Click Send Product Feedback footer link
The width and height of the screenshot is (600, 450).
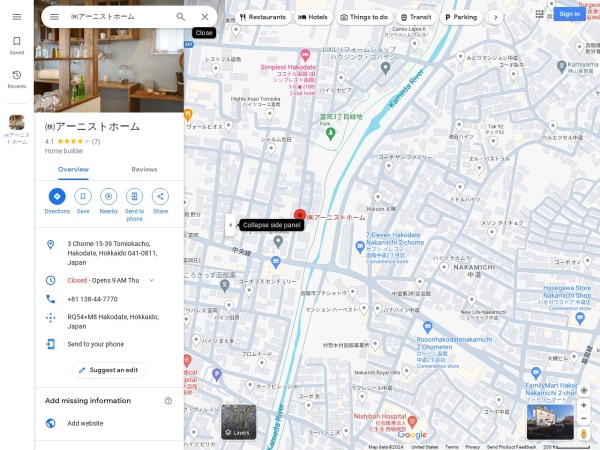511,447
